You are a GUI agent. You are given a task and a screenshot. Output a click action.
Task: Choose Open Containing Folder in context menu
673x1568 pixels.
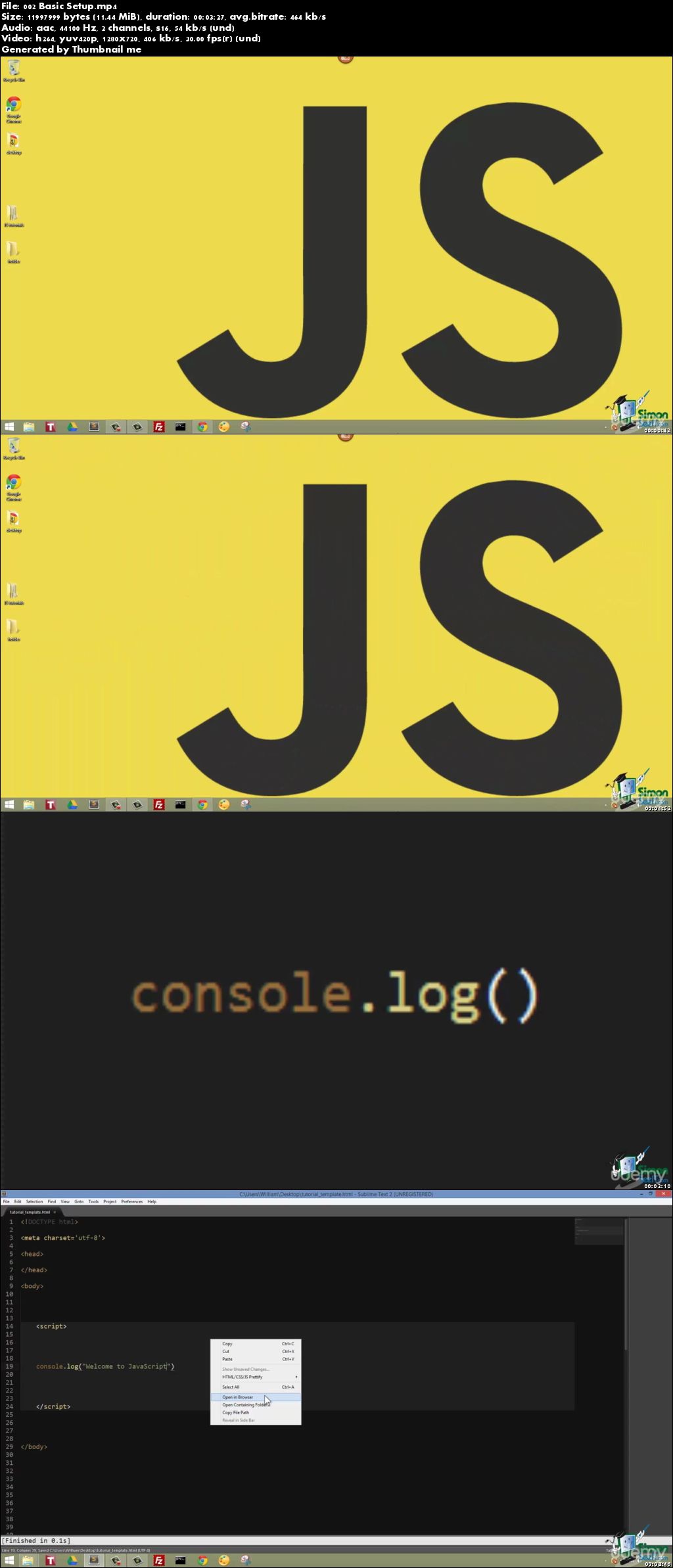tap(256, 1405)
